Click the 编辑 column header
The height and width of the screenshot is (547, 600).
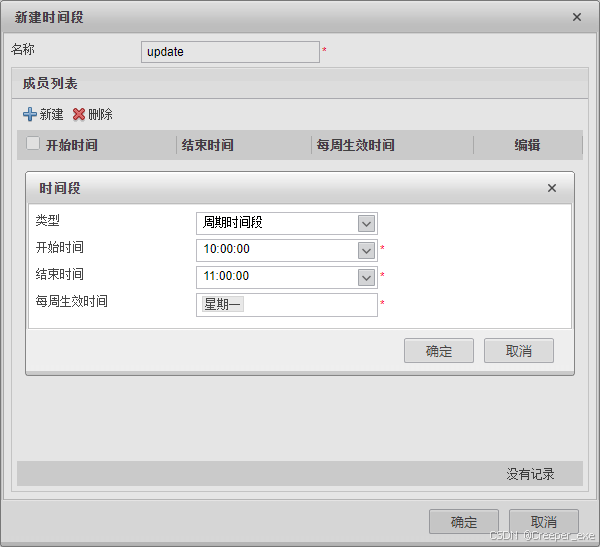click(x=527, y=145)
